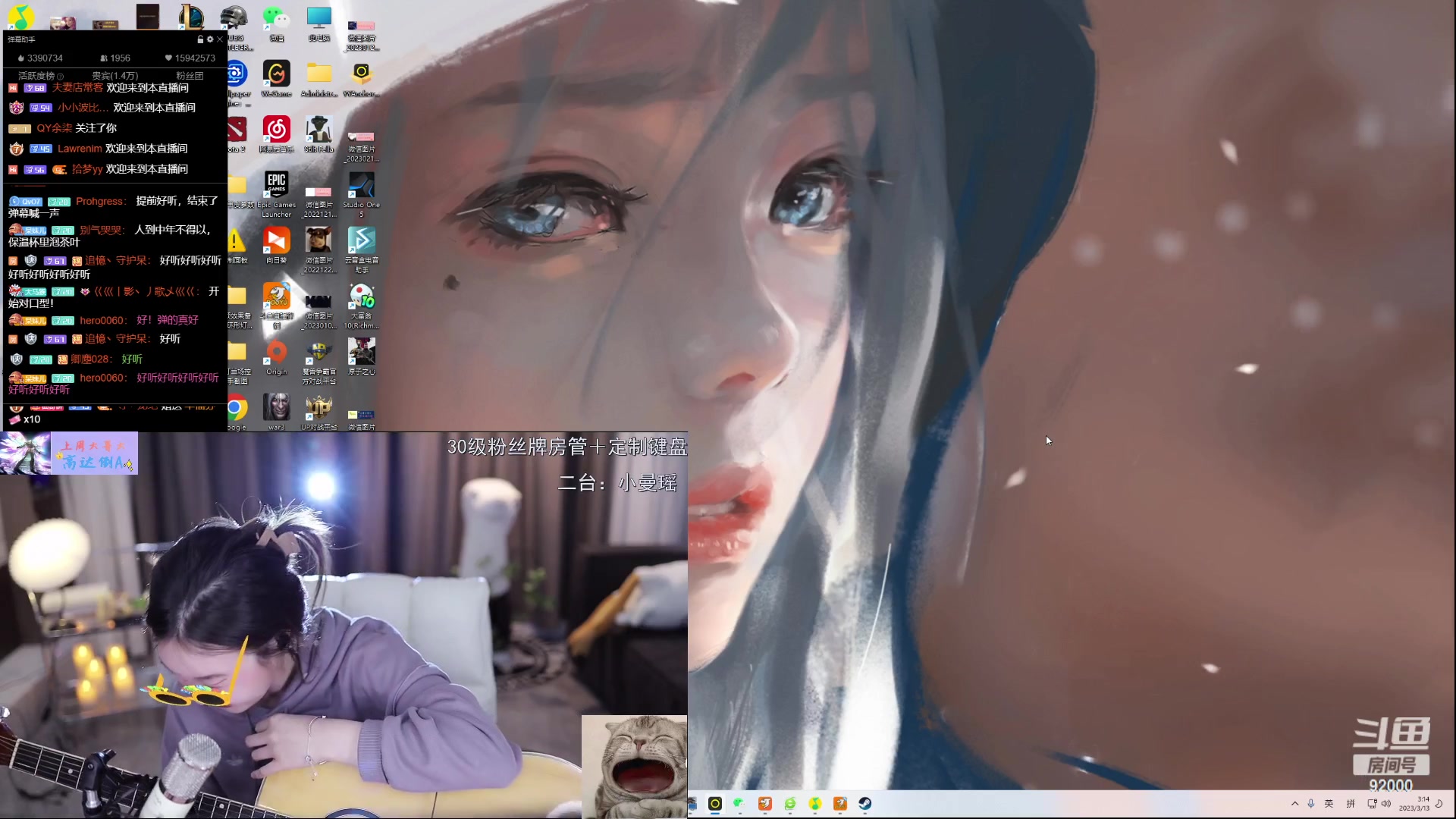
Task: Open Google Chrome from the desktop
Action: (x=236, y=412)
